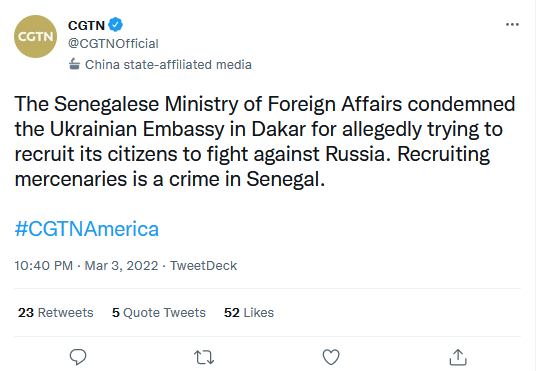Click the tweet body text about Senegal
Image resolution: width=538 pixels, height=371 pixels.
pyautogui.click(x=265, y=141)
